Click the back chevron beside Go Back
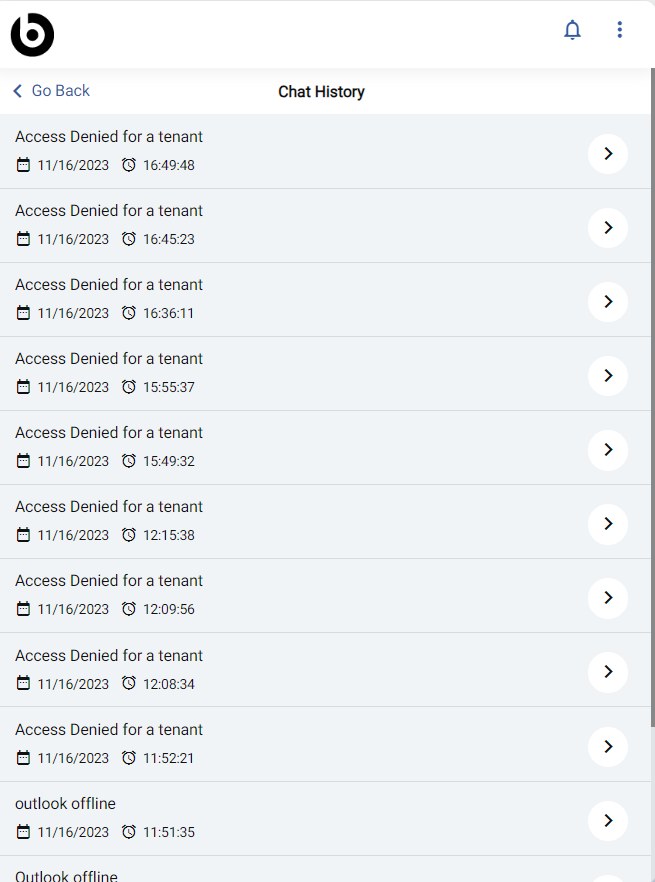655x882 pixels. (x=18, y=91)
